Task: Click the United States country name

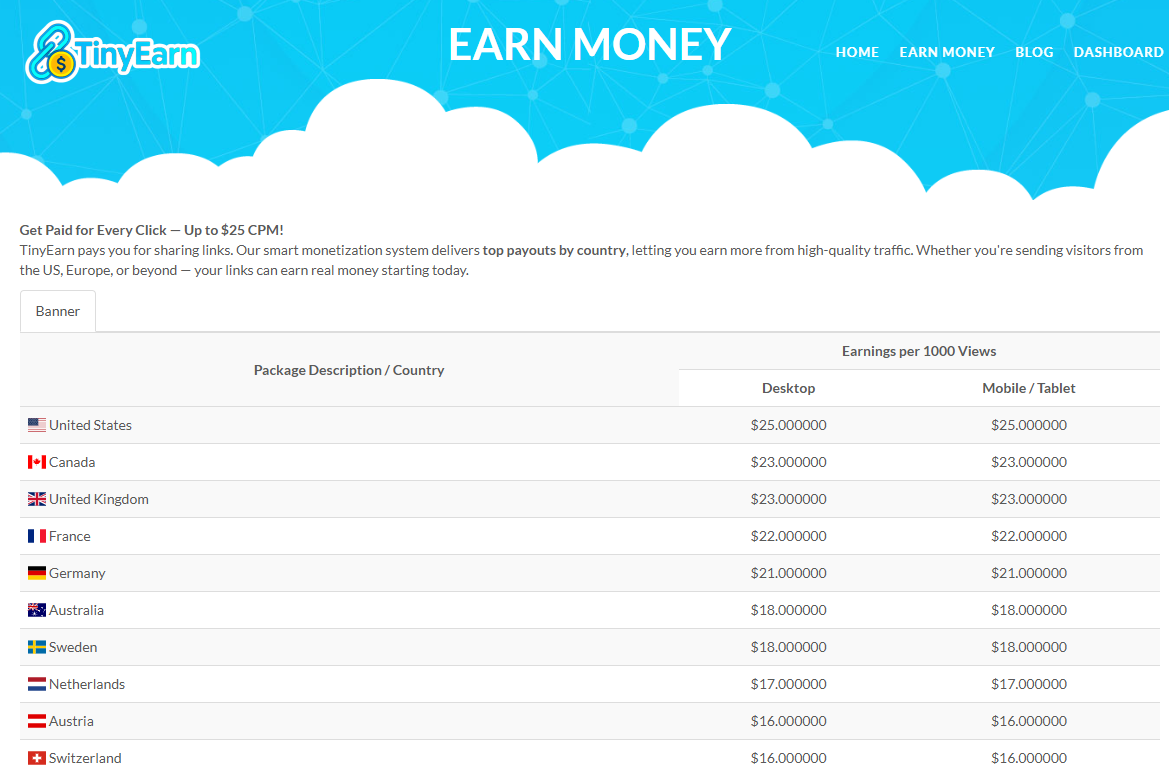Action: coord(90,425)
